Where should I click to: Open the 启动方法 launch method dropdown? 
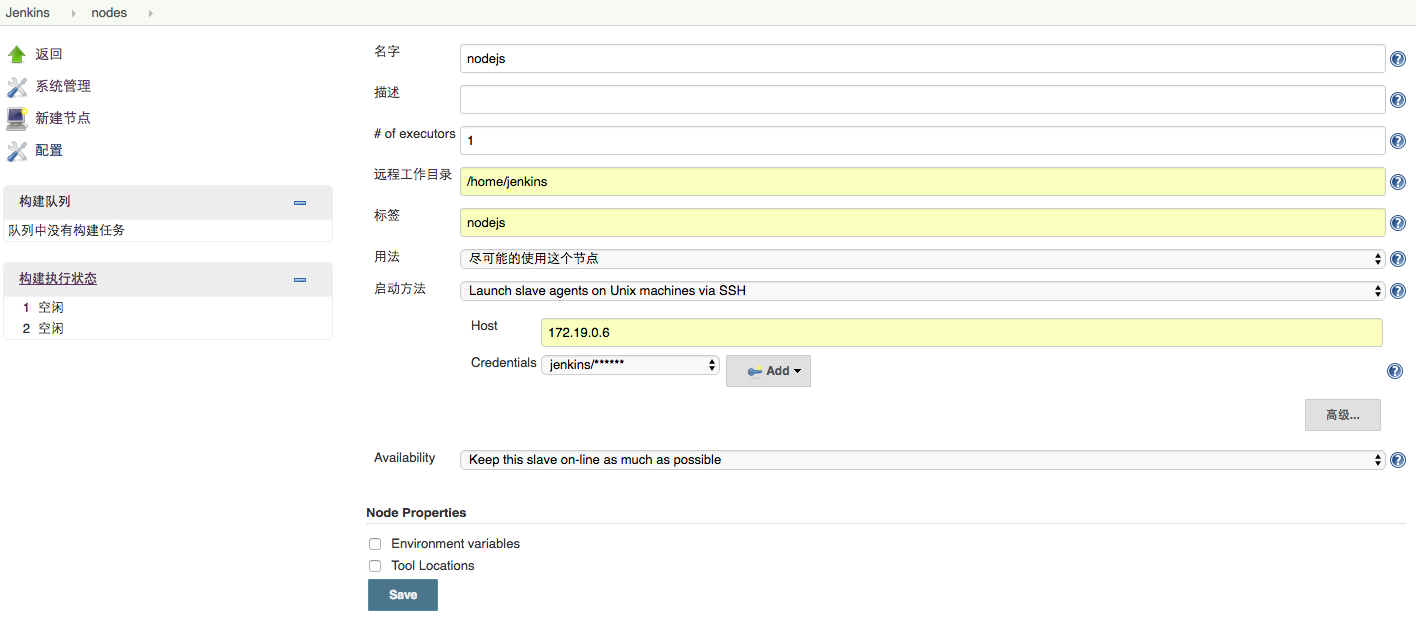pos(922,291)
